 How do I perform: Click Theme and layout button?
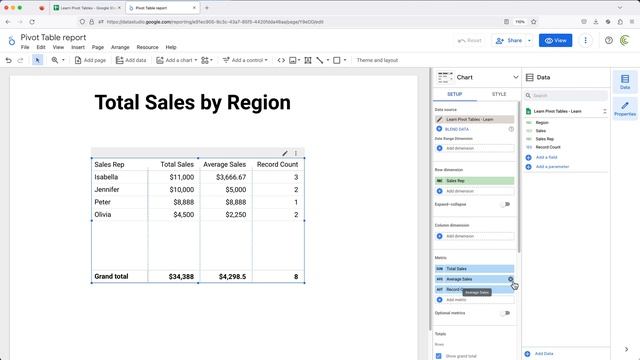click(377, 60)
